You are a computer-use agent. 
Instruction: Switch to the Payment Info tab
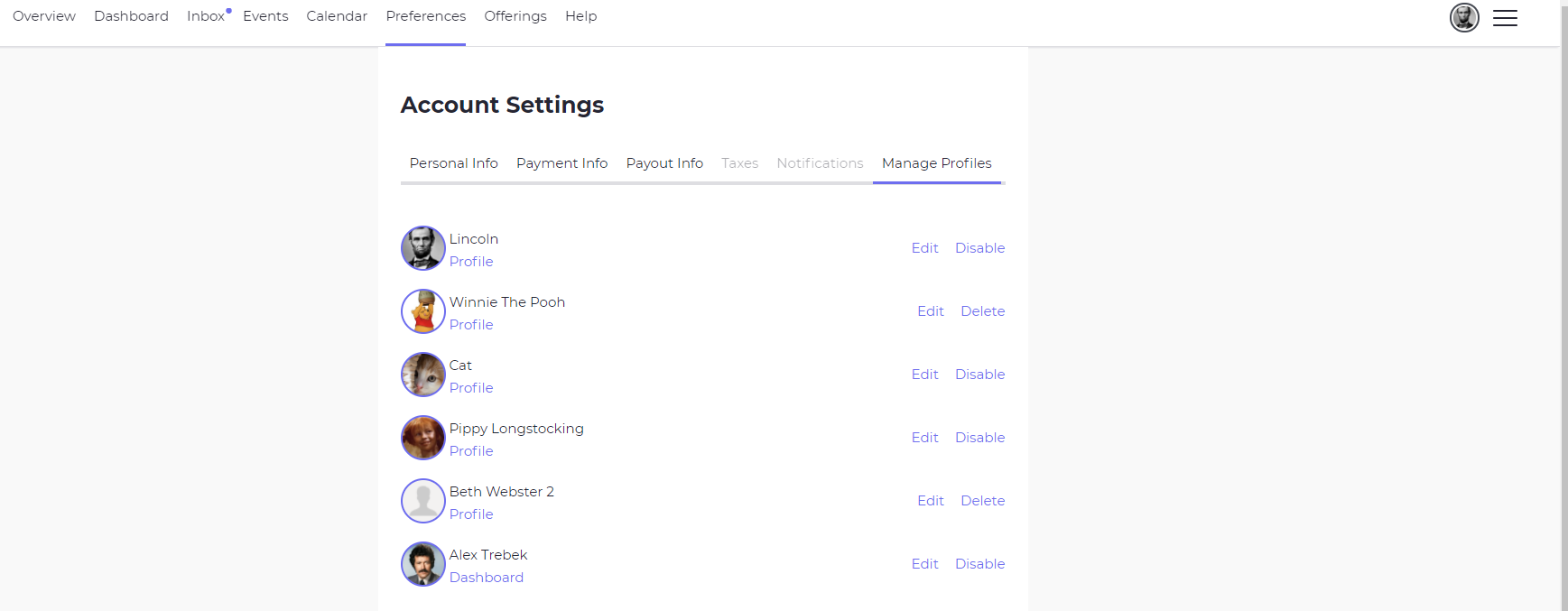coord(561,163)
